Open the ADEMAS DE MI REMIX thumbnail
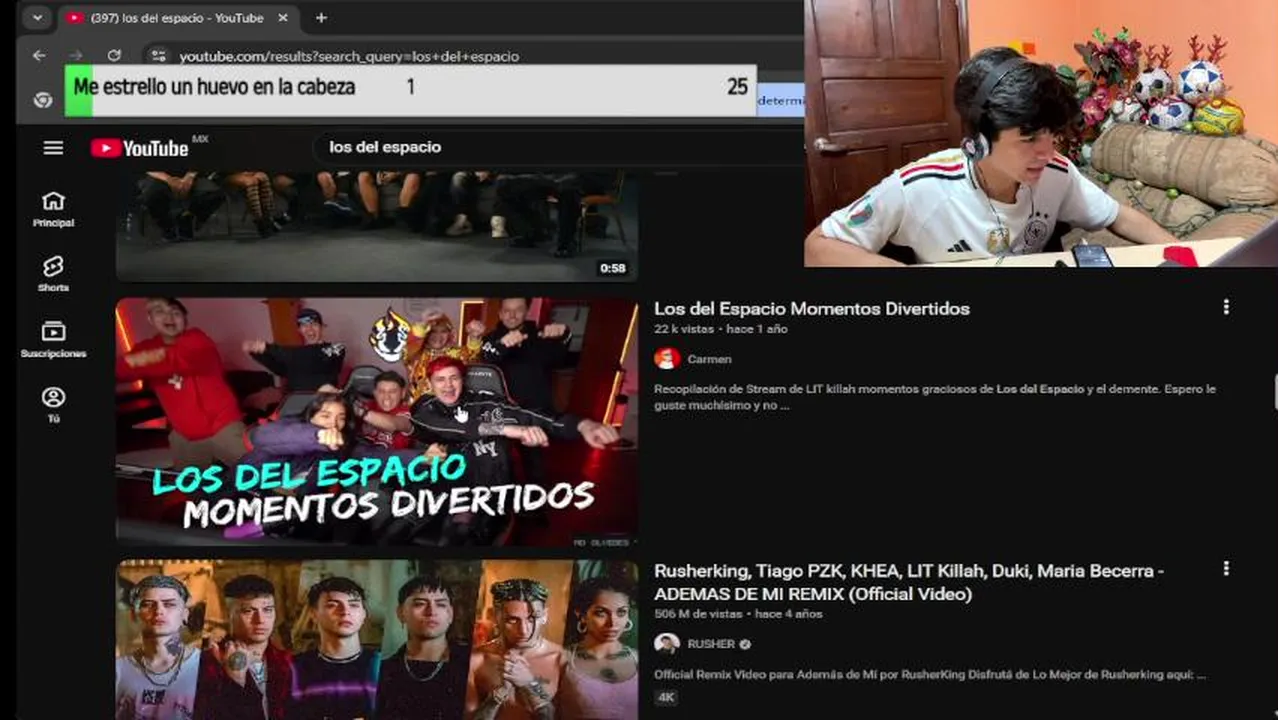Image resolution: width=1278 pixels, height=720 pixels. click(x=377, y=639)
